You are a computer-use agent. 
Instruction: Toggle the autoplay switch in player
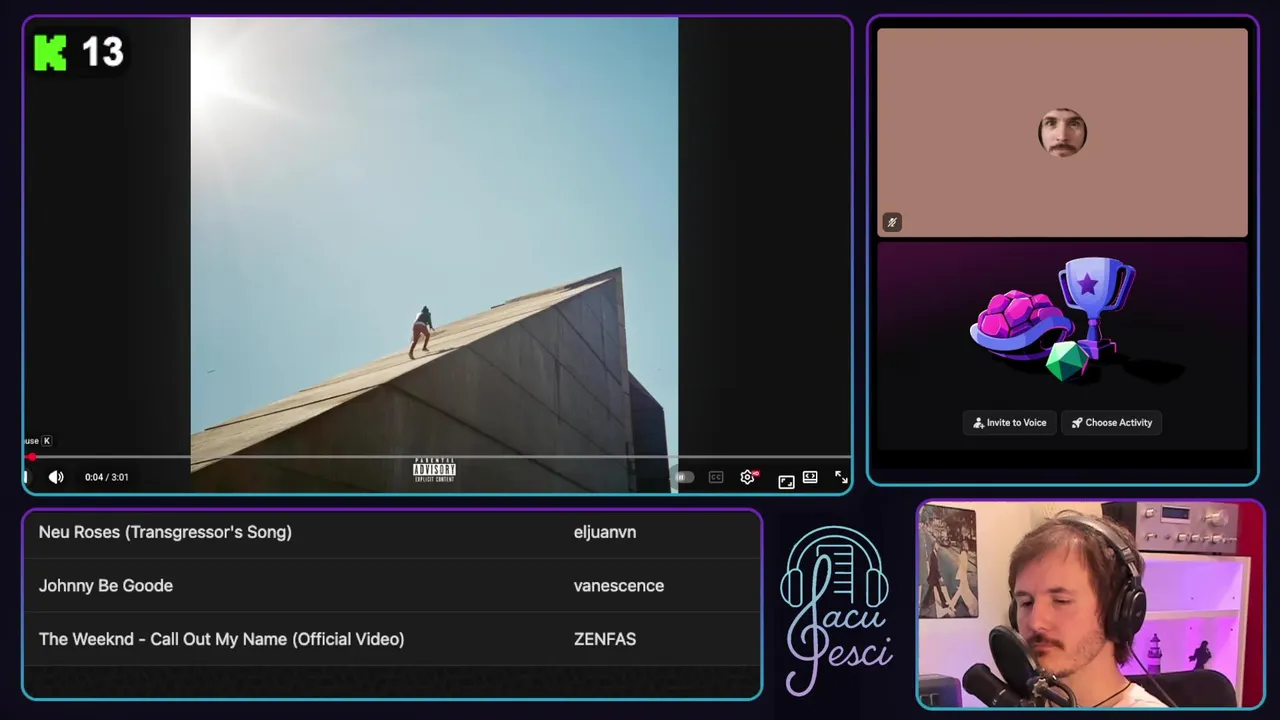(x=684, y=477)
